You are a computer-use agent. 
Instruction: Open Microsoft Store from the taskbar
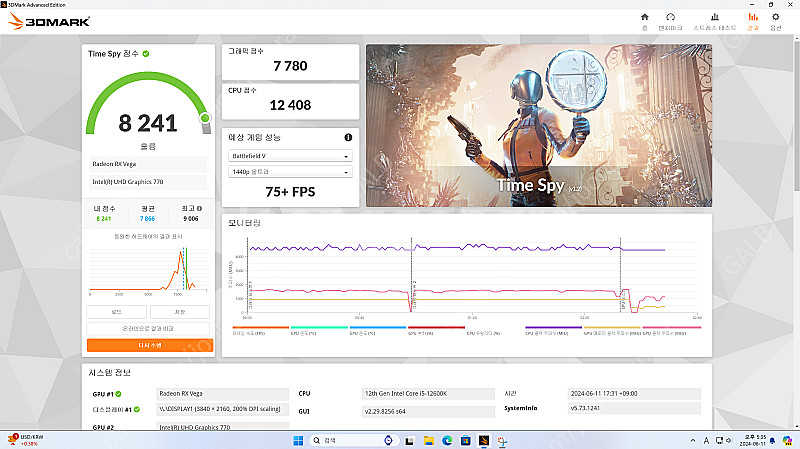pos(465,440)
